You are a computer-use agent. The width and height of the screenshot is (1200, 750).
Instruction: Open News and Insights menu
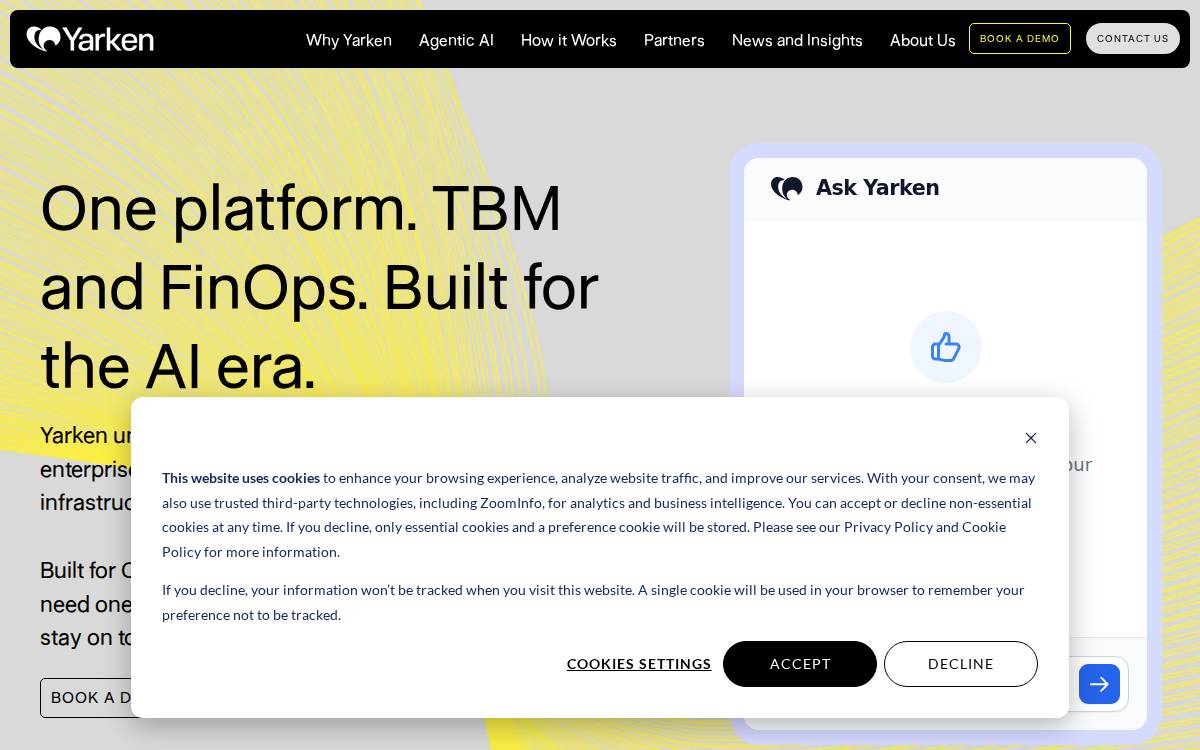tap(797, 40)
